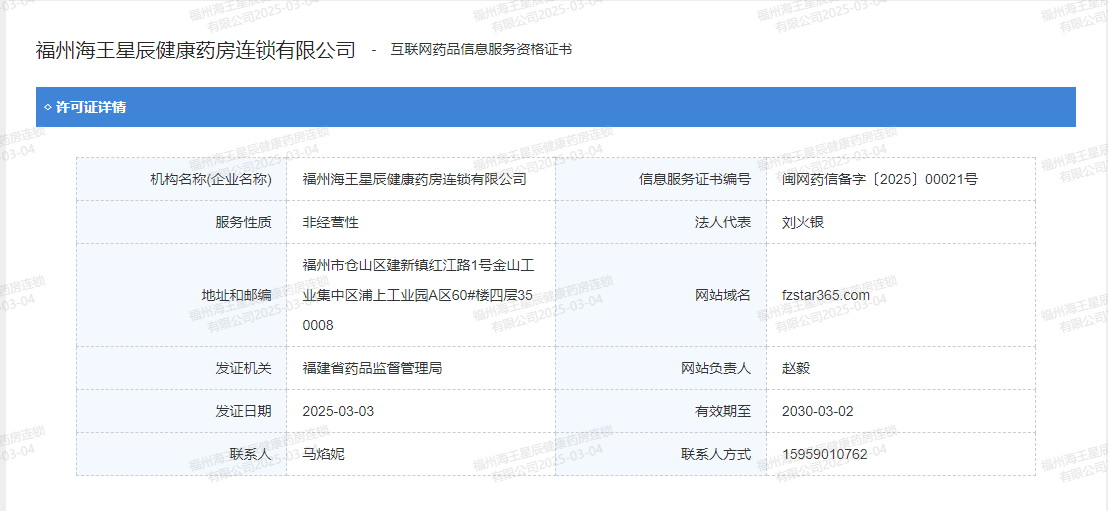
Task: Select the address starting with 福州市仓山区建新镇
Action: pyautogui.click(x=418, y=295)
